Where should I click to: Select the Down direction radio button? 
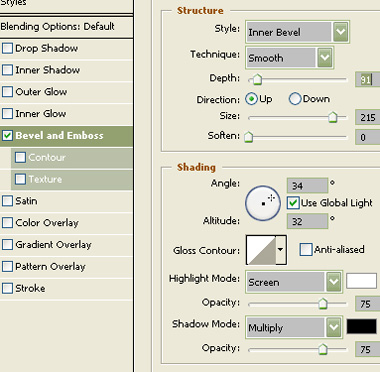(295, 99)
